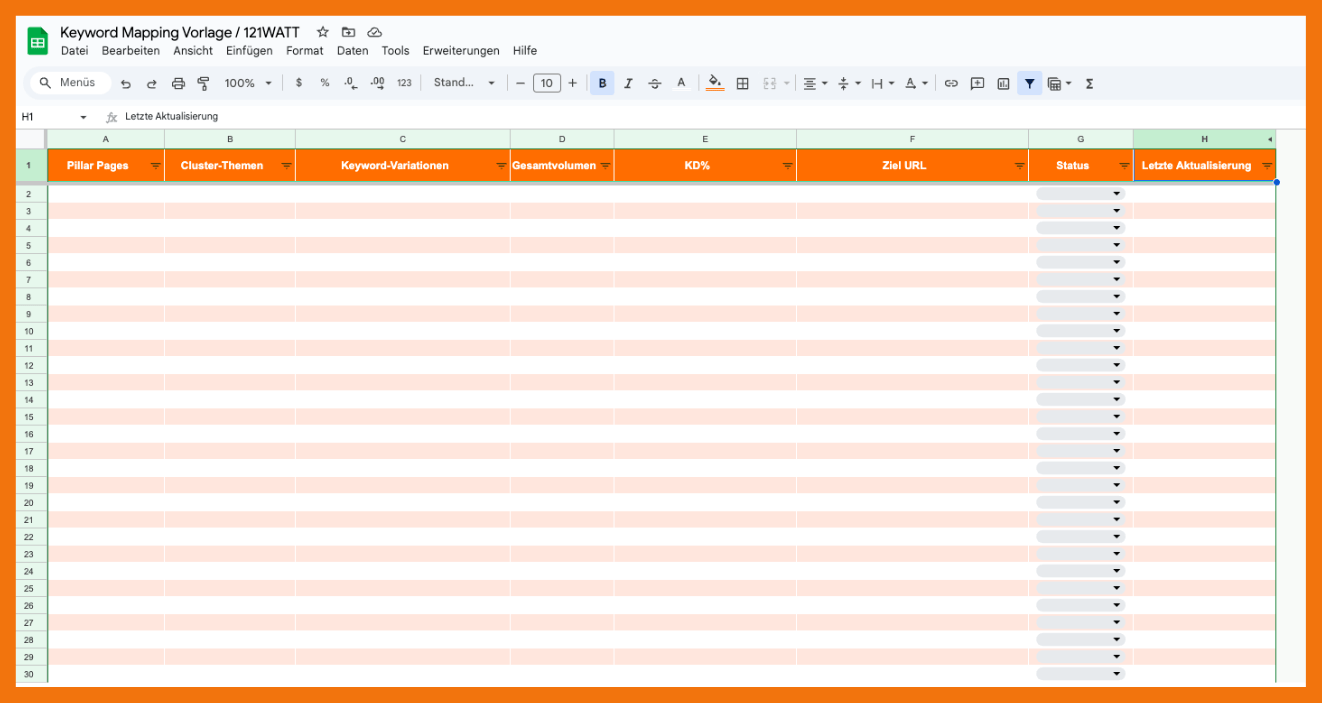The image size is (1322, 703).
Task: Decrease decimal places
Action: click(350, 83)
